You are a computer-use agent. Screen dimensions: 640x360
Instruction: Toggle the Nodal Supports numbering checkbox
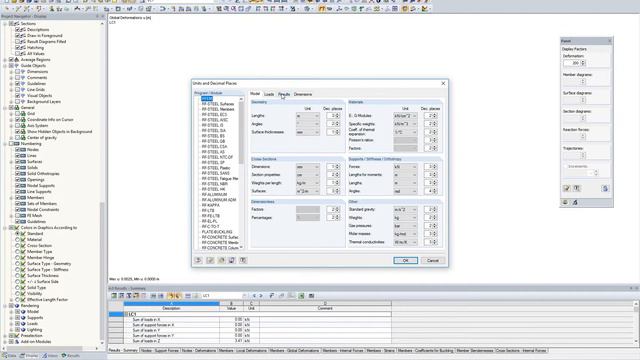pyautogui.click(x=18, y=186)
